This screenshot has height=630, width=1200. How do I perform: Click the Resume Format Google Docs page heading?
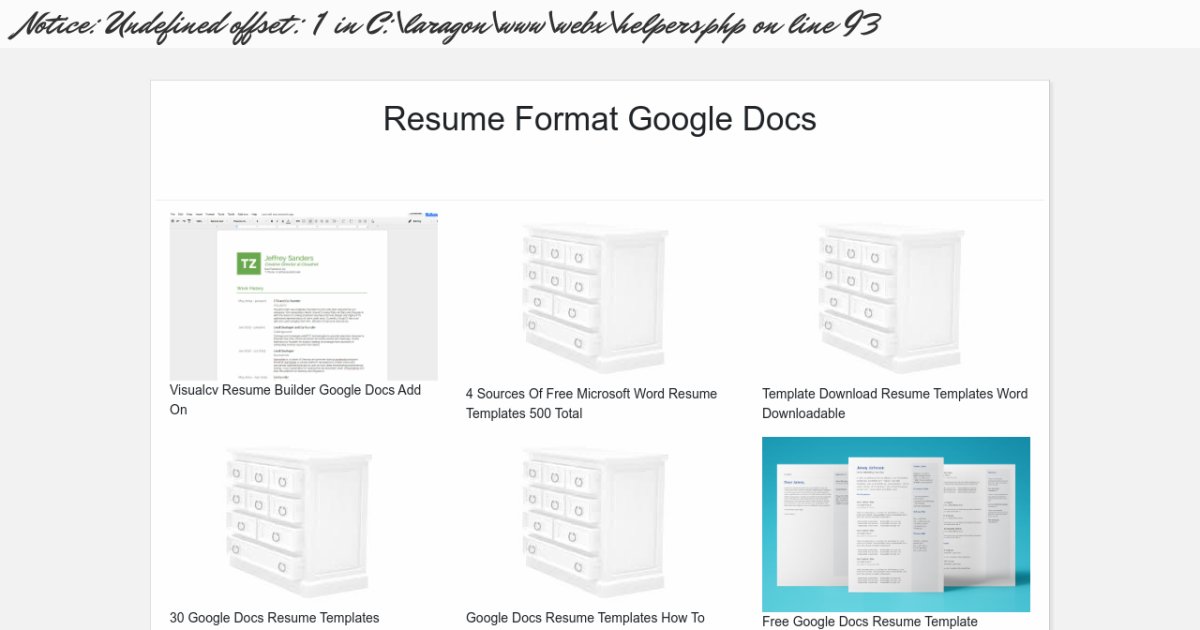click(599, 119)
